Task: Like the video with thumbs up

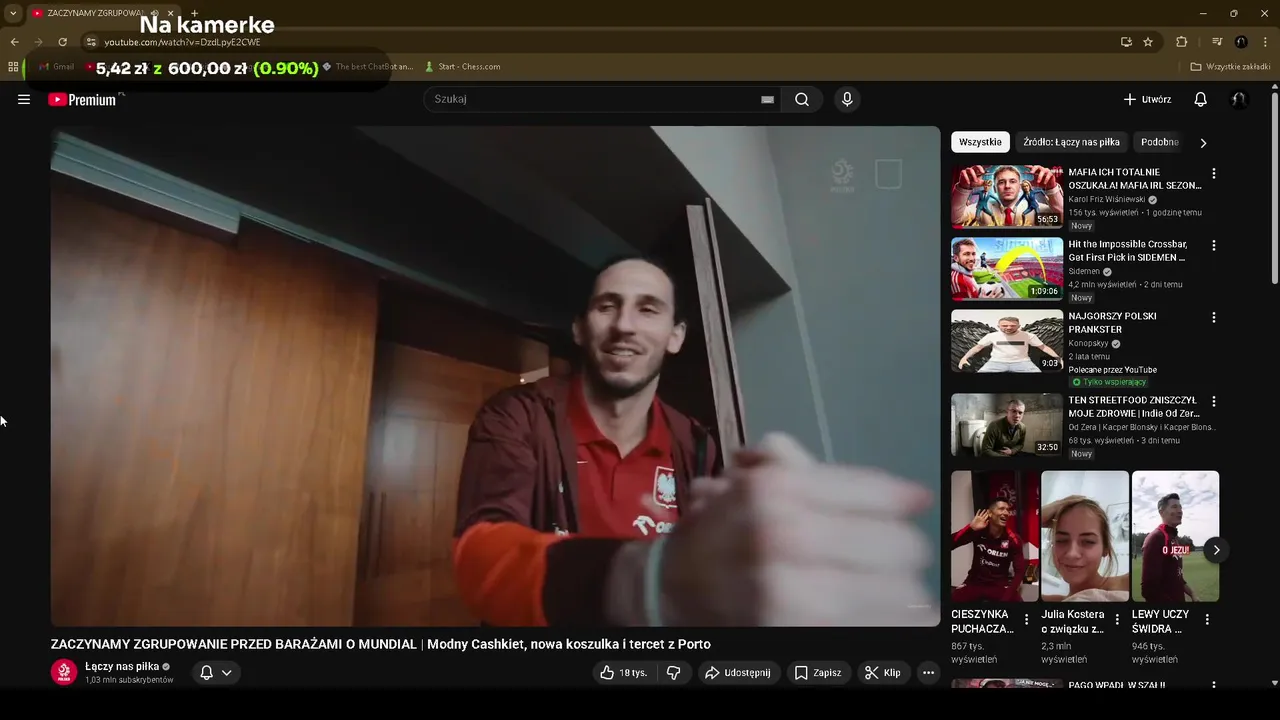Action: (624, 673)
